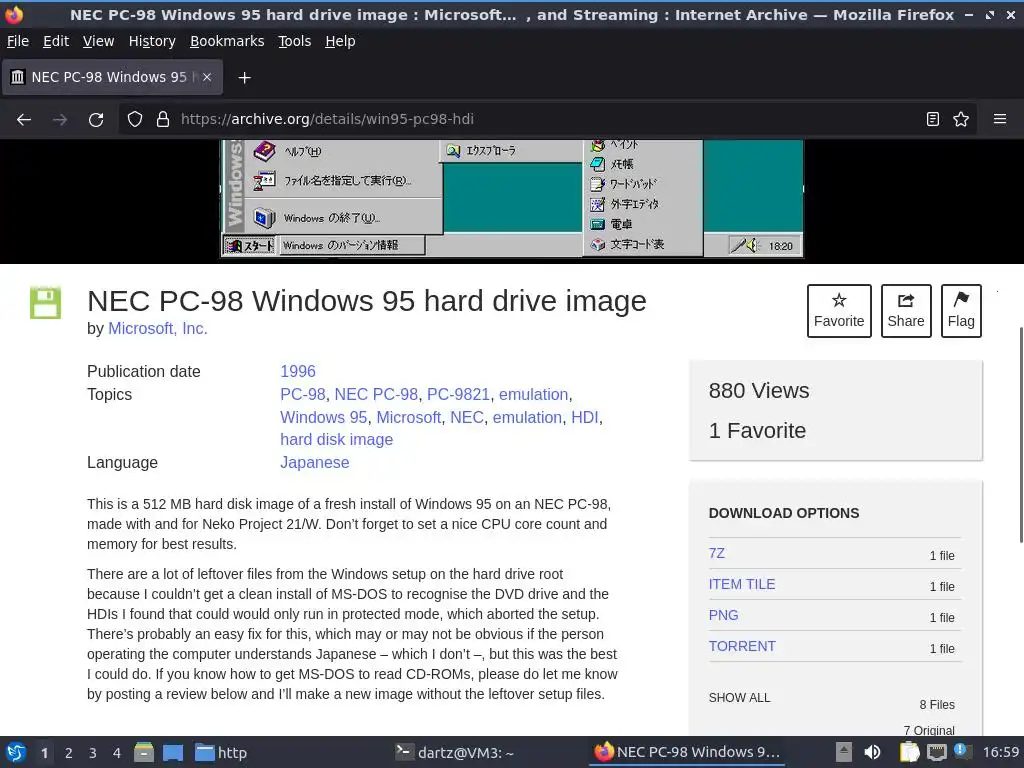
Task: Open the Japanese language link
Action: 315,462
